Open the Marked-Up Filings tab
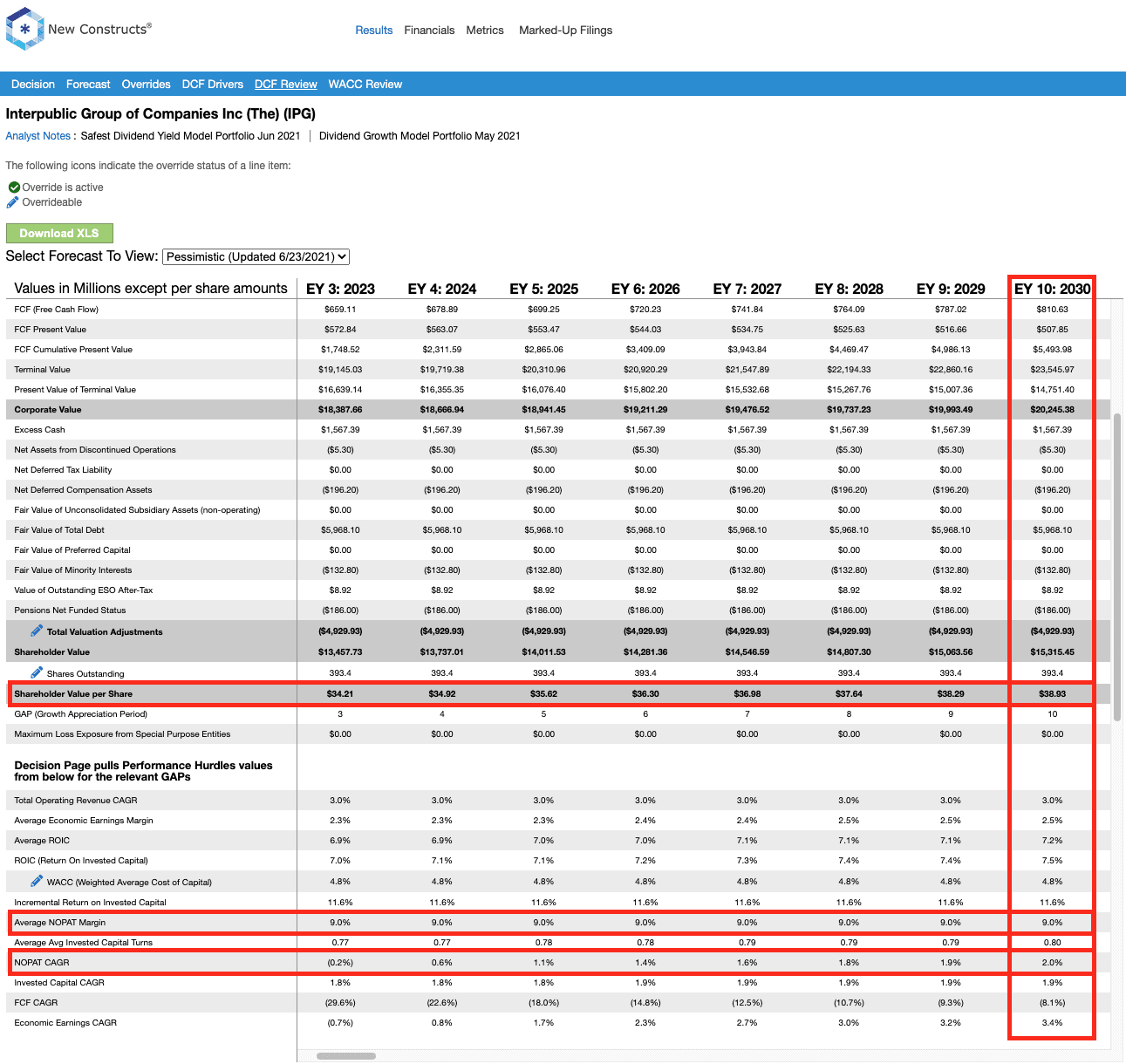This screenshot has width=1126, height=1064. coord(565,30)
